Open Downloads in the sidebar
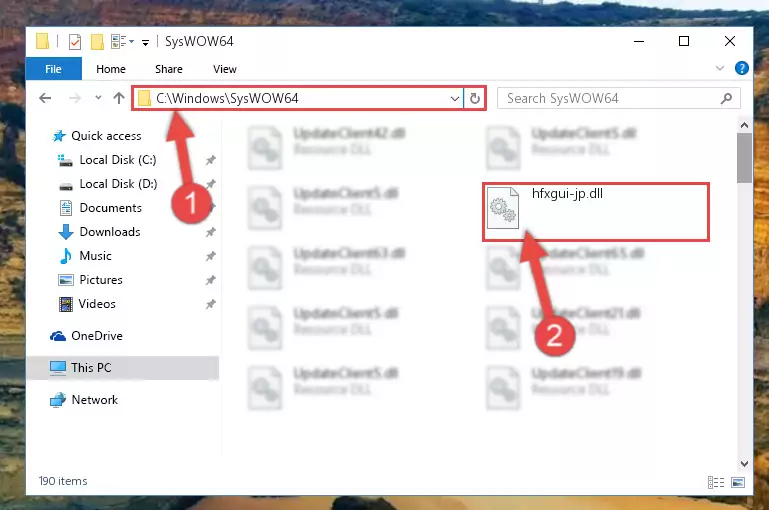Viewport: 769px width, 510px height. tap(110, 232)
